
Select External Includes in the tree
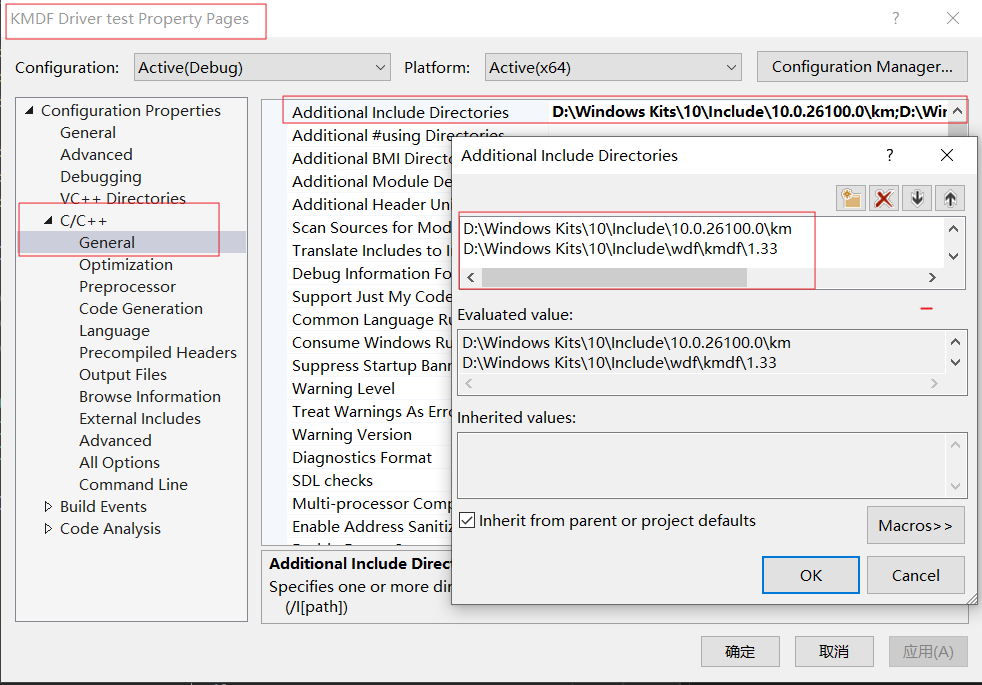pyautogui.click(x=140, y=418)
